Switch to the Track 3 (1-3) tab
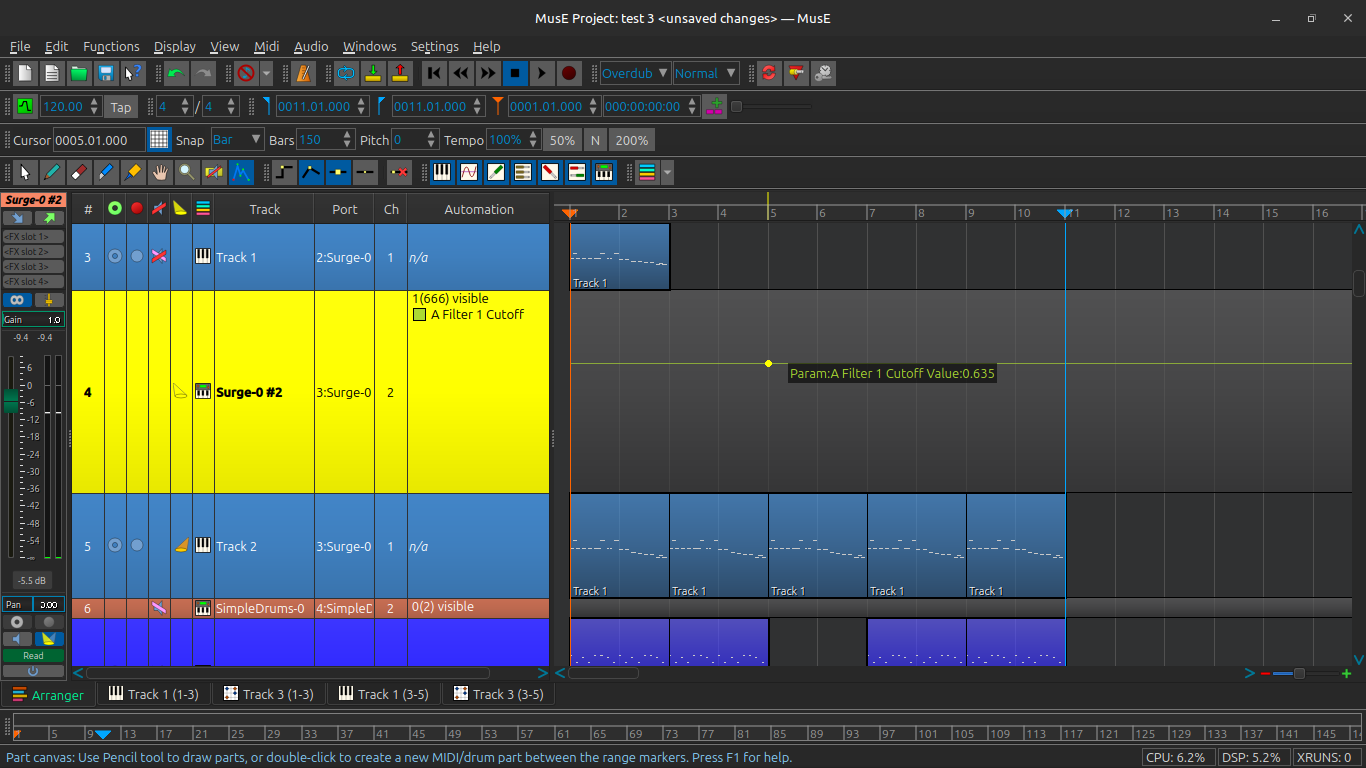This screenshot has height=768, width=1366. tap(268, 694)
